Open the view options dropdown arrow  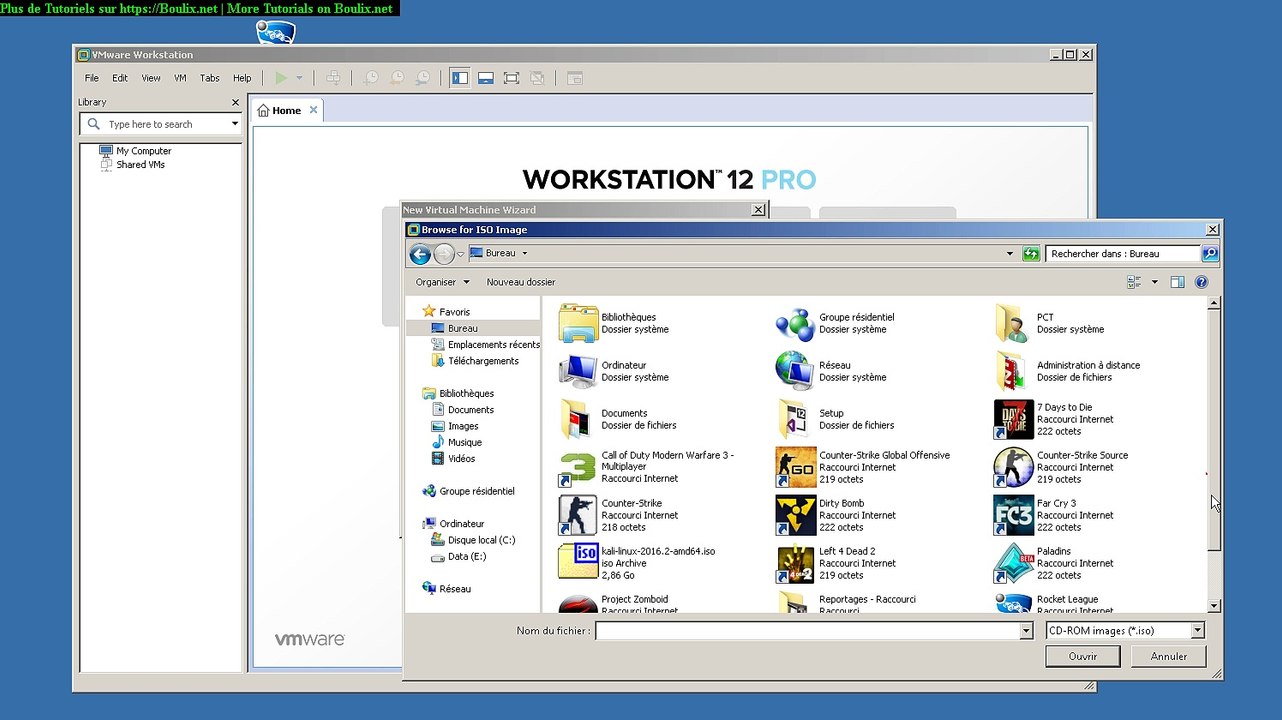tap(1154, 282)
